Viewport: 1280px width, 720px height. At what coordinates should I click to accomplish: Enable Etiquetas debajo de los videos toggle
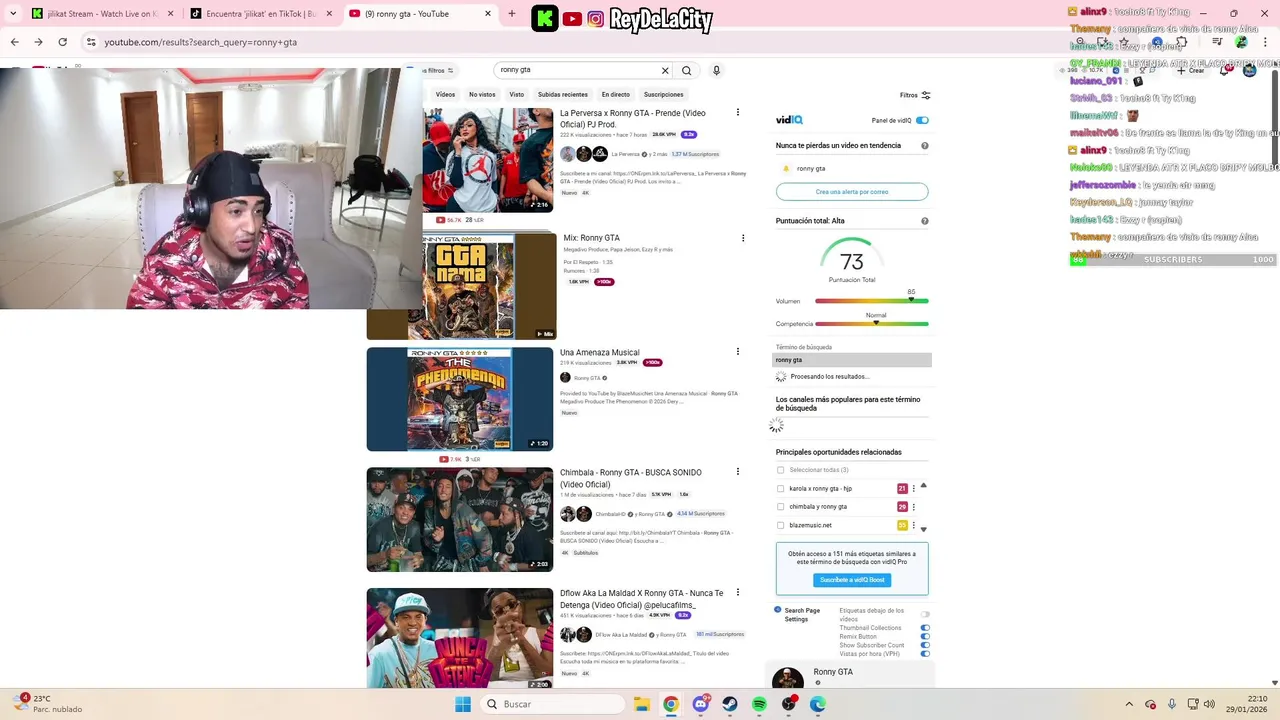(925, 614)
